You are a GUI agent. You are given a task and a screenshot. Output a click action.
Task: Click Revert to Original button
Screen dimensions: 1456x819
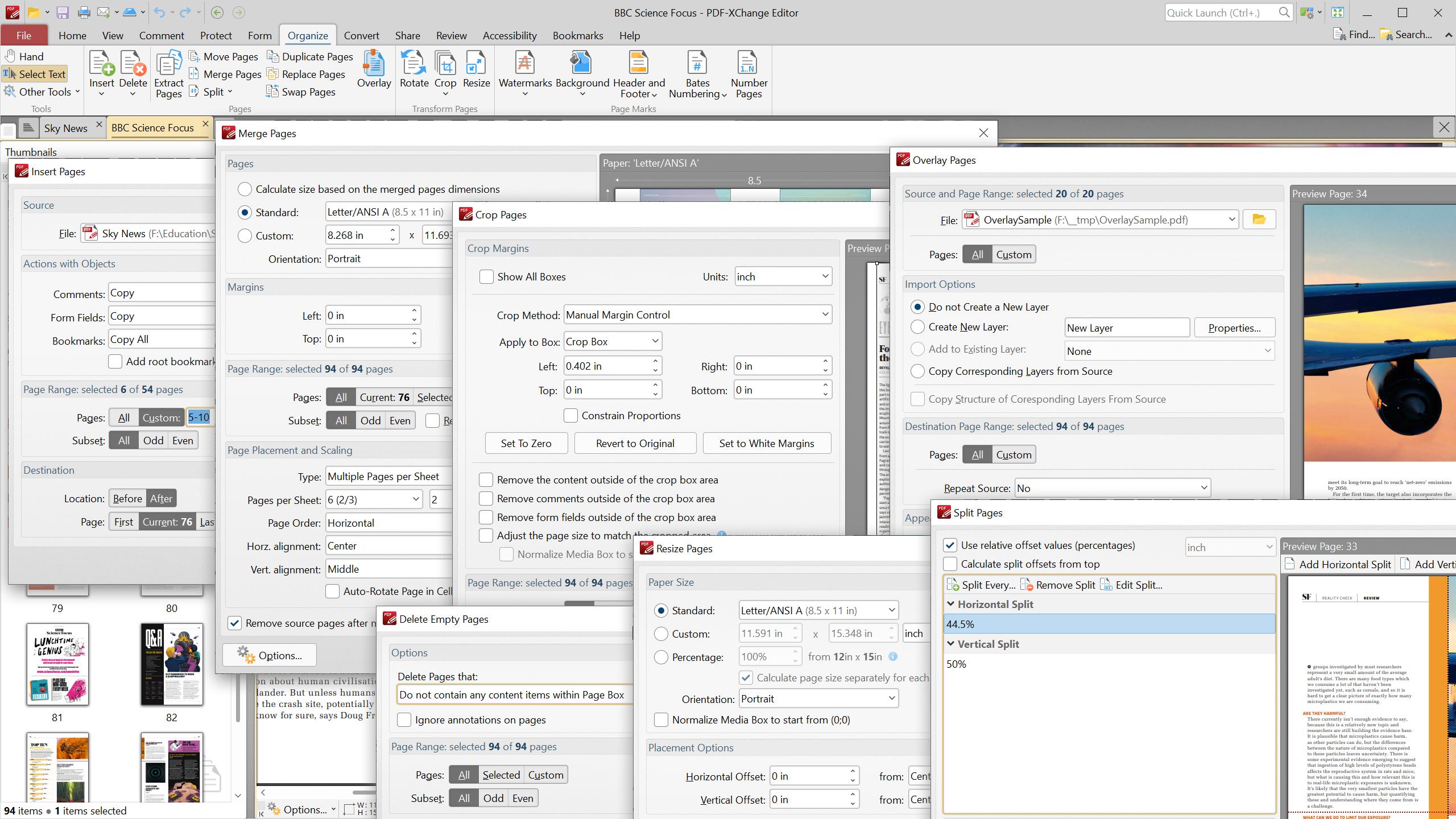[635, 443]
